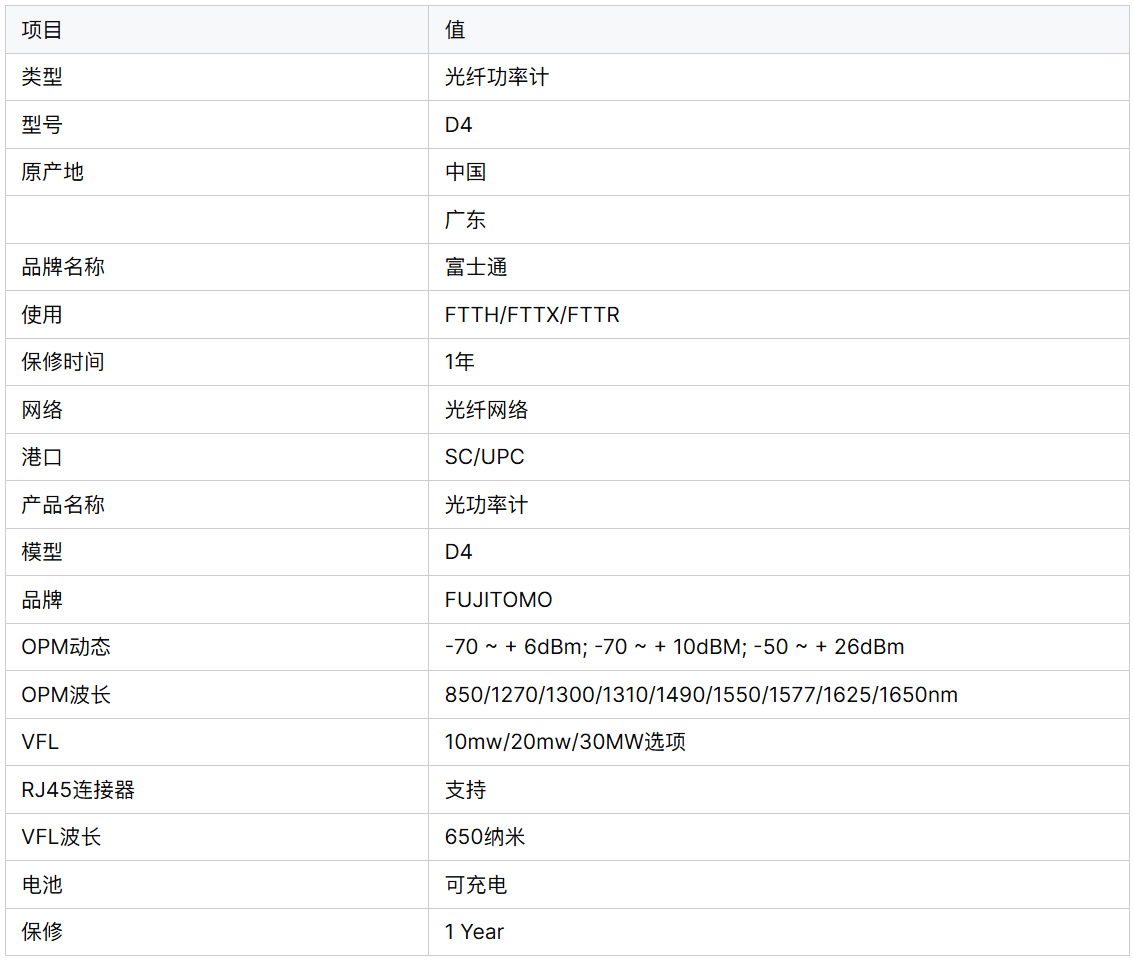Viewport: 1134px width, 962px height.
Task: Select the OPM波长 wavelength list value
Action: 701,695
